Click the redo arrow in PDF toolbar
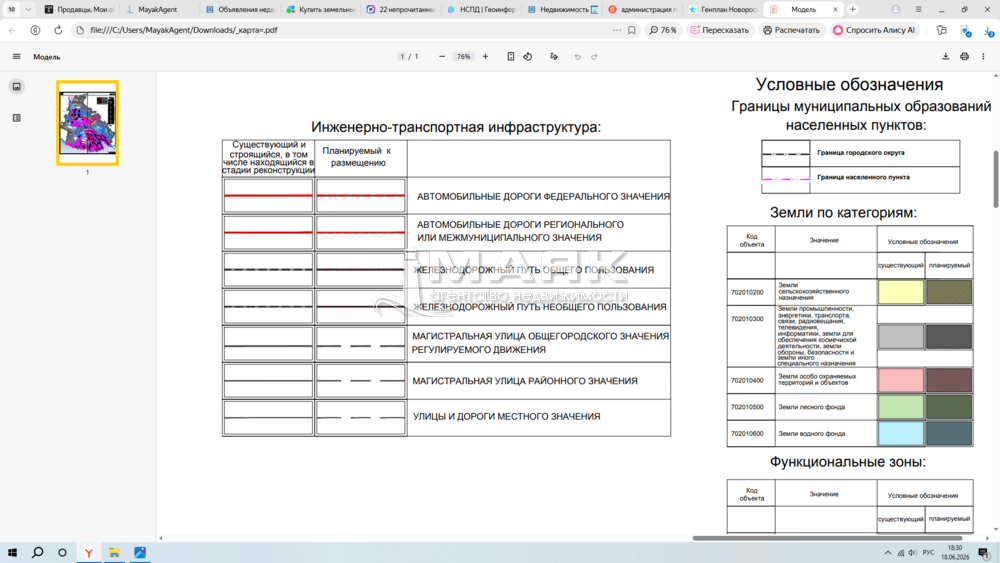The height and width of the screenshot is (563, 1000). [x=594, y=57]
